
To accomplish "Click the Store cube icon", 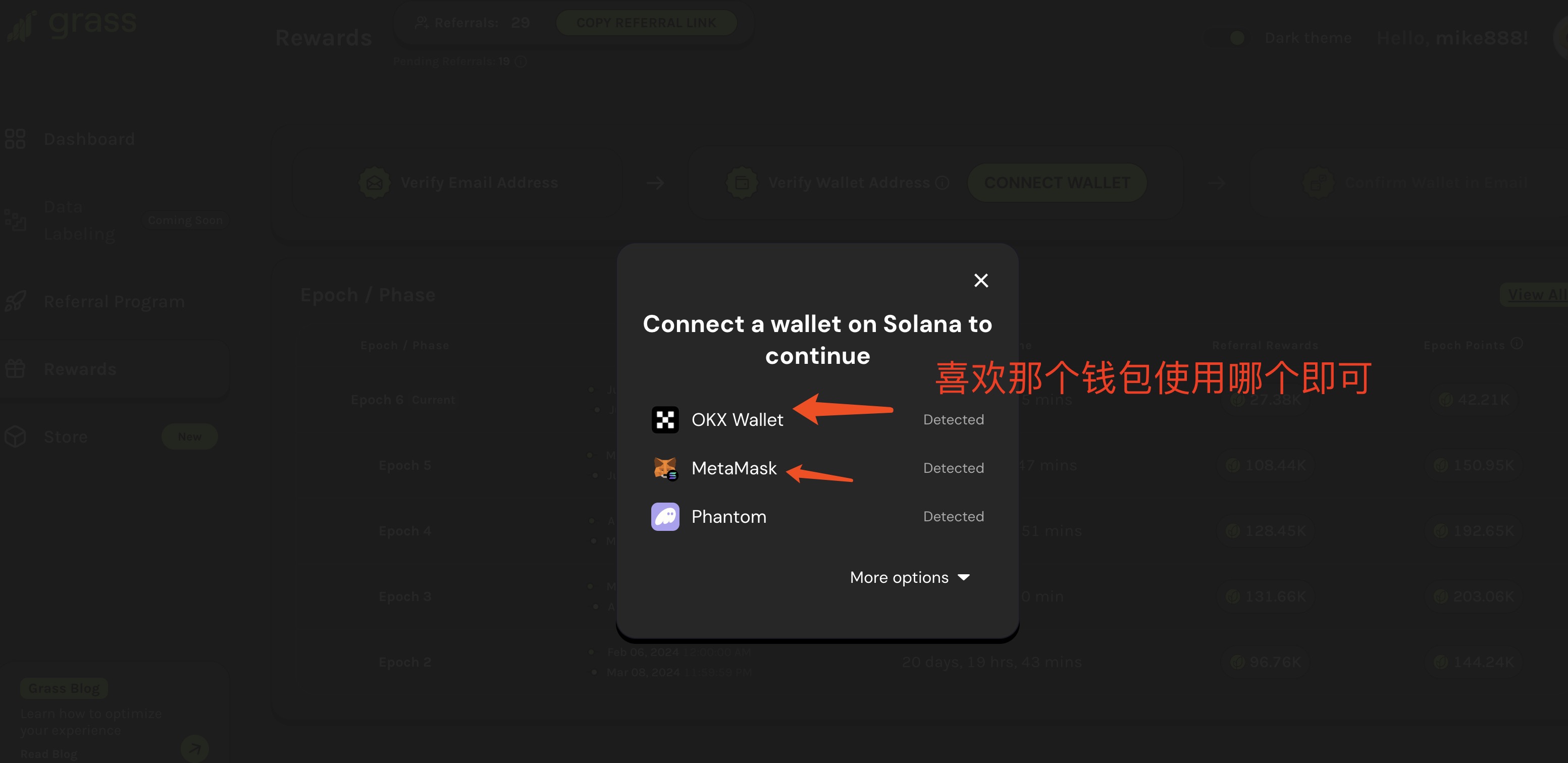I will pos(15,437).
